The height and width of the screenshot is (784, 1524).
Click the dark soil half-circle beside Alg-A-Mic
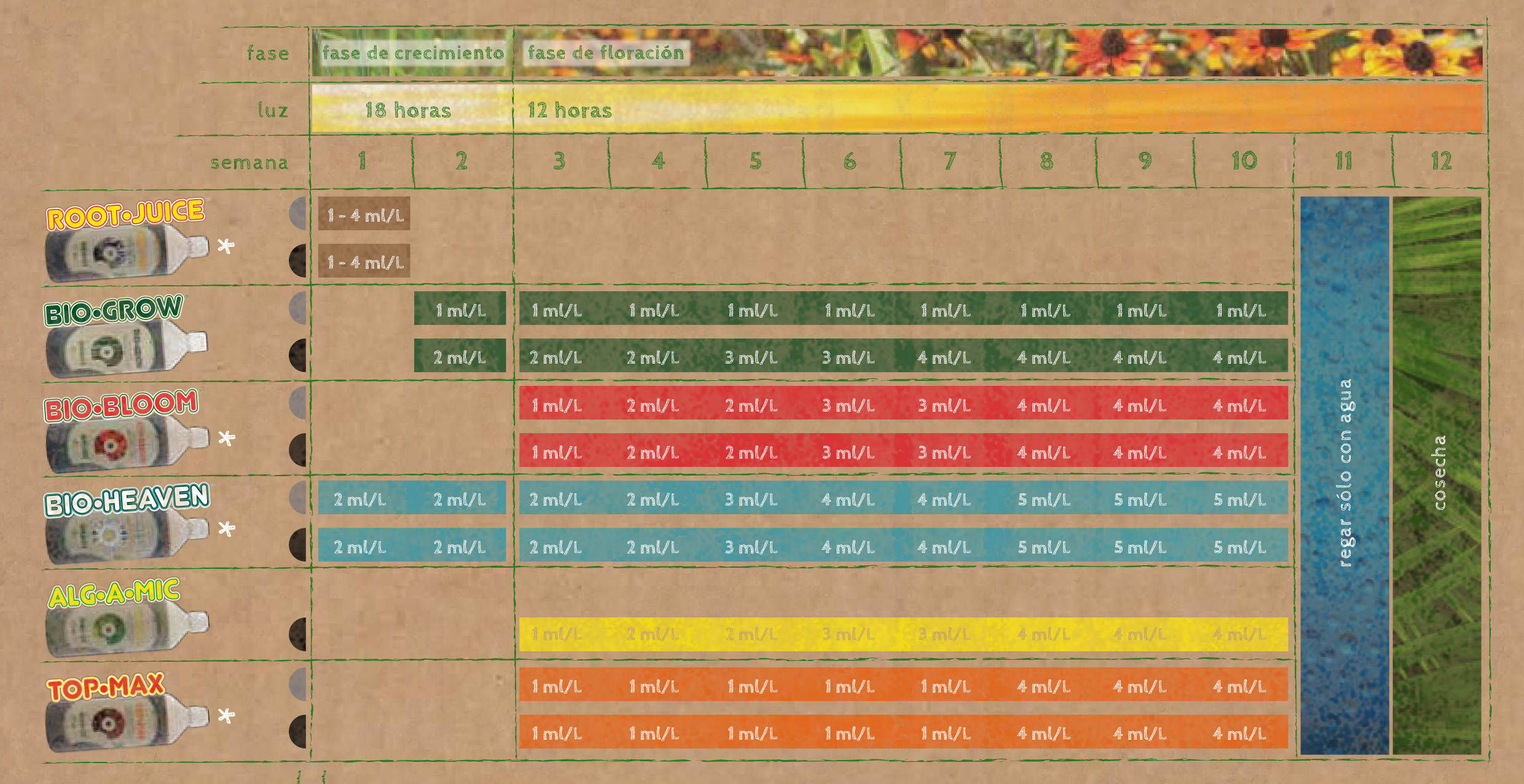299,634
